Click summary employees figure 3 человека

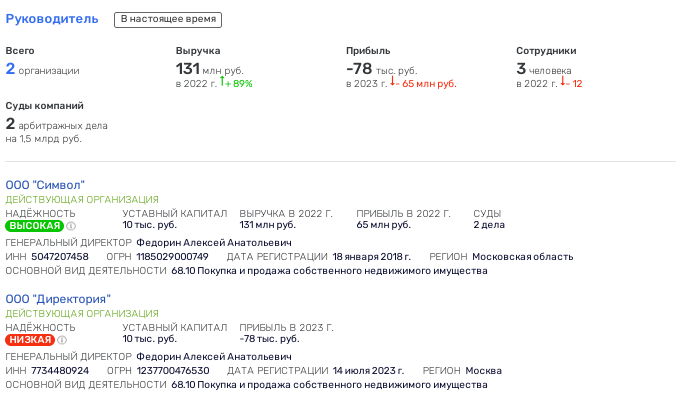coord(544,69)
